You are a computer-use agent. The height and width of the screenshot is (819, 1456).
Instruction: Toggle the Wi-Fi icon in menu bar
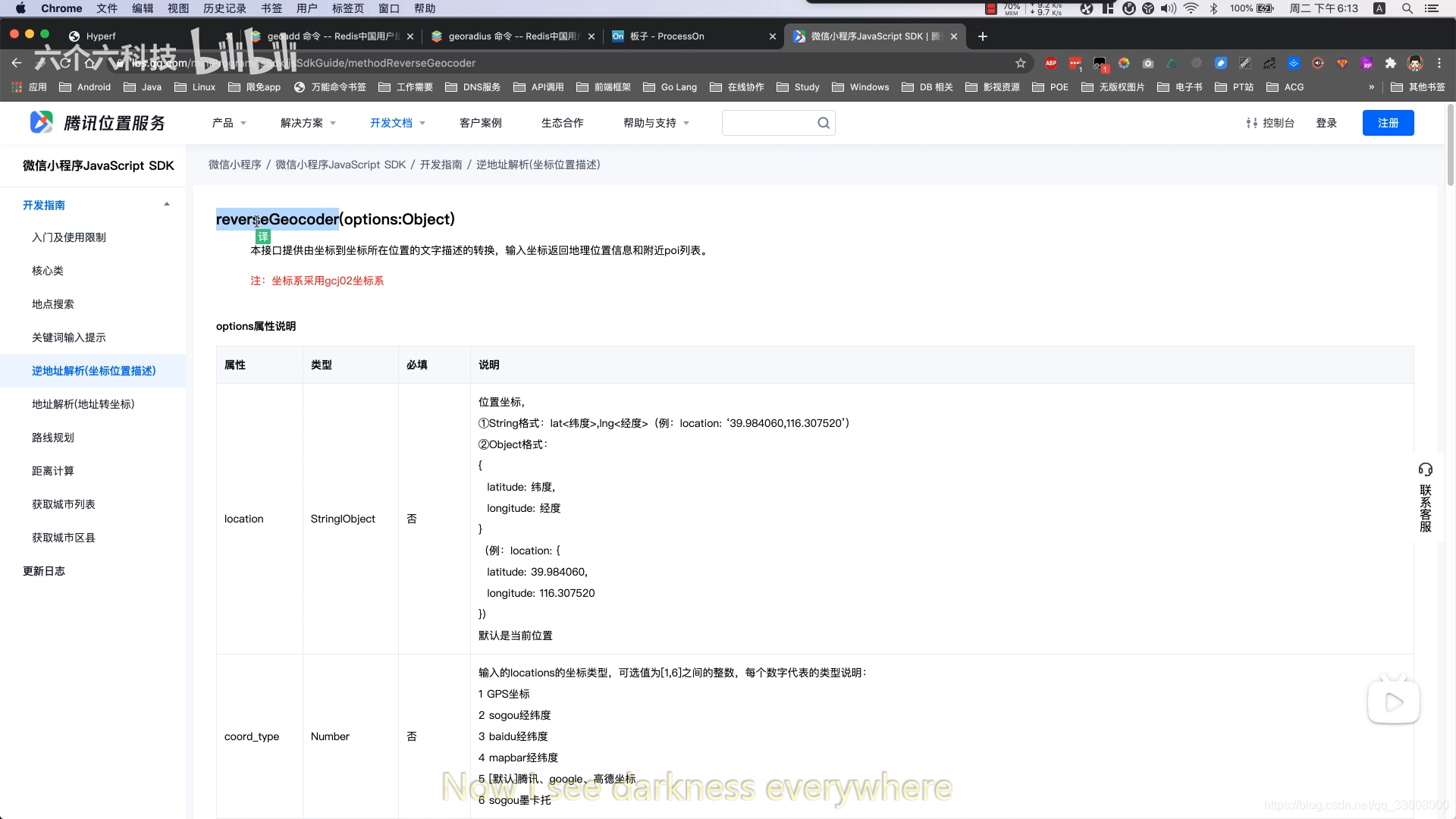[1192, 8]
